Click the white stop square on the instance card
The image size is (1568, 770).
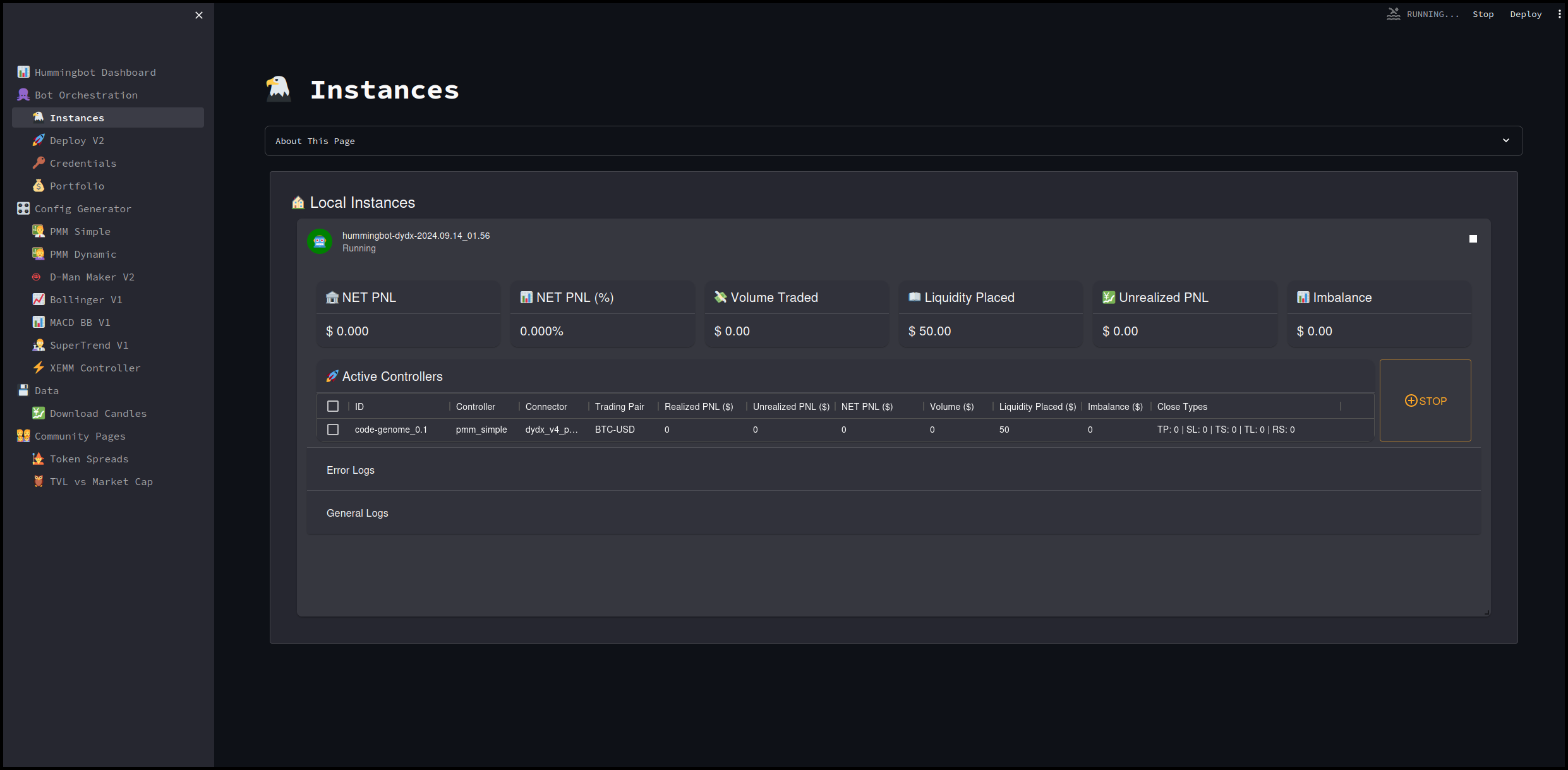(1473, 239)
